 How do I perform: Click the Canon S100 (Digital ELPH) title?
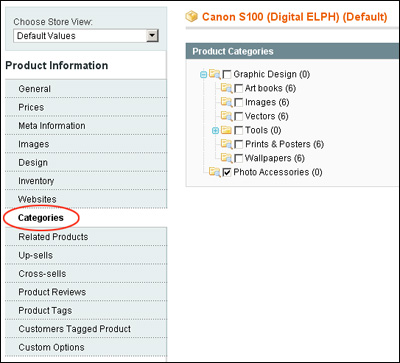(x=295, y=17)
